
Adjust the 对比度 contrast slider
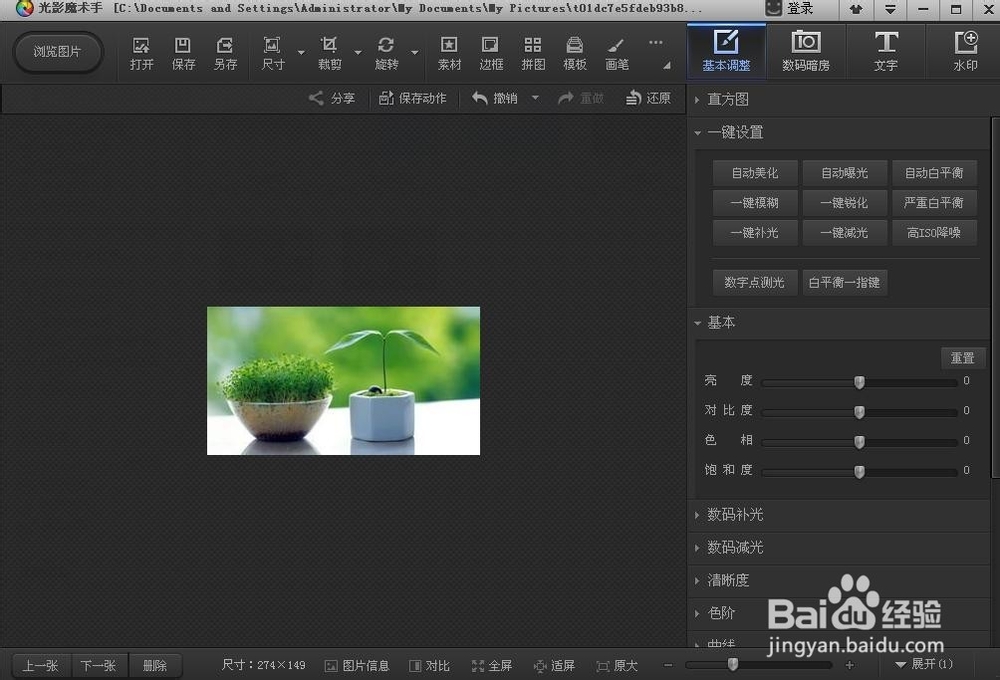859,411
